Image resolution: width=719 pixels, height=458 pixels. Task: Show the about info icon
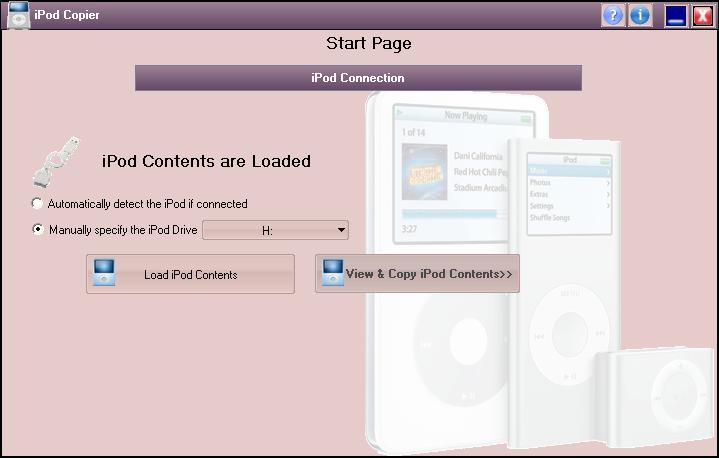click(x=640, y=16)
